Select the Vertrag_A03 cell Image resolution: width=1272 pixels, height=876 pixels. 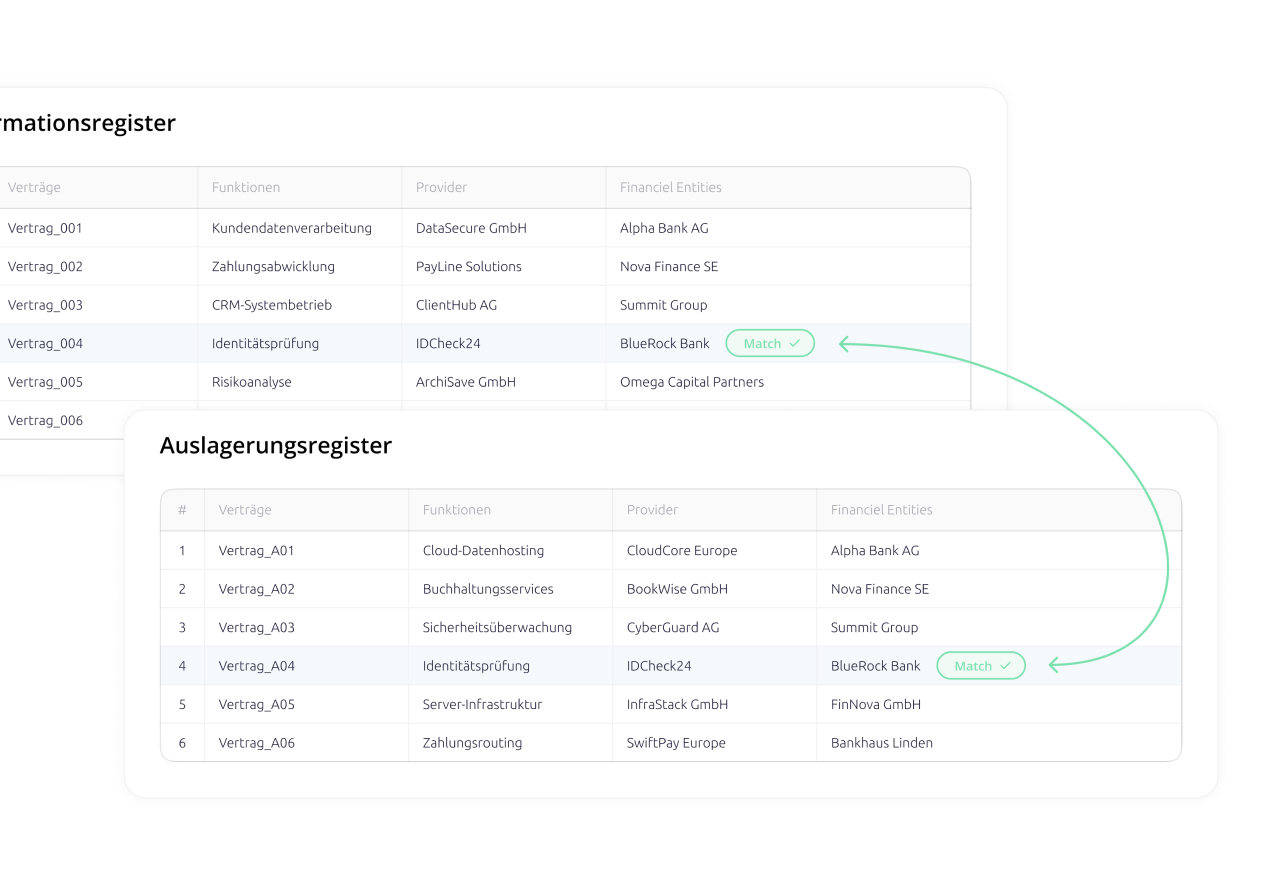coord(257,628)
